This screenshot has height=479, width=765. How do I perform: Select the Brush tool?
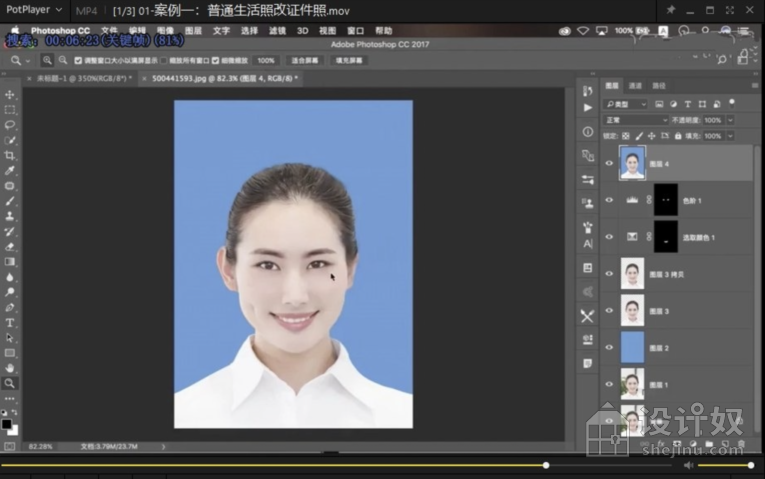point(9,201)
